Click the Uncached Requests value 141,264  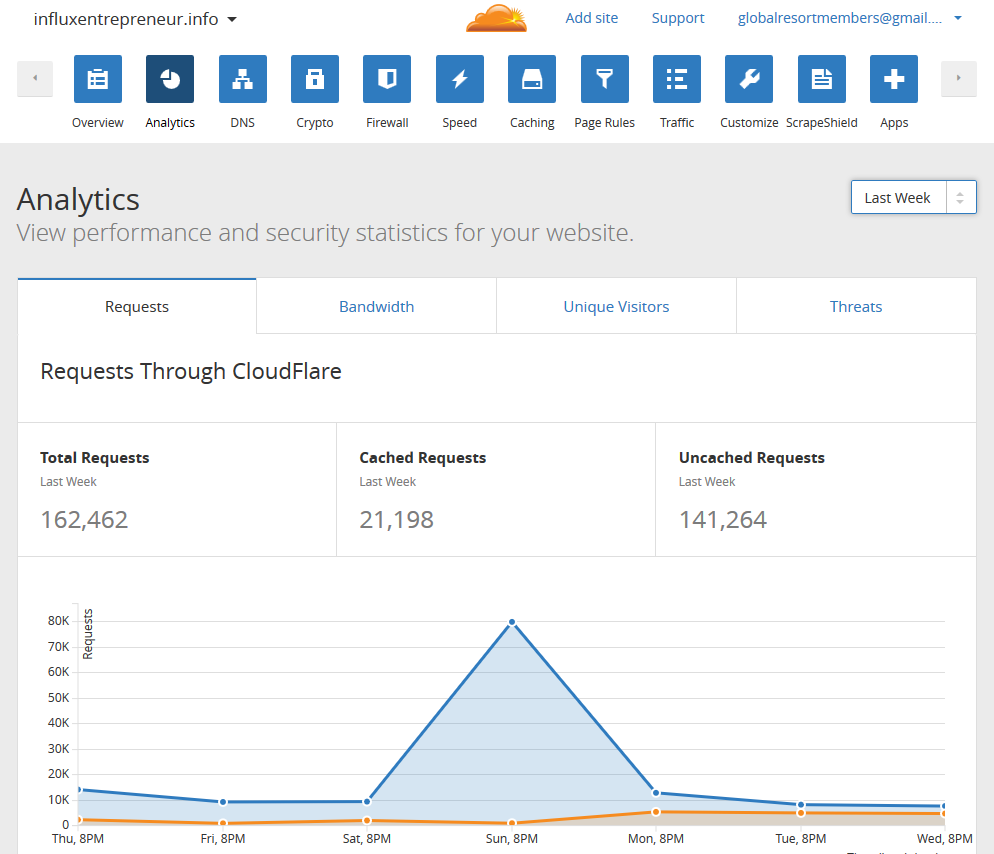723,520
